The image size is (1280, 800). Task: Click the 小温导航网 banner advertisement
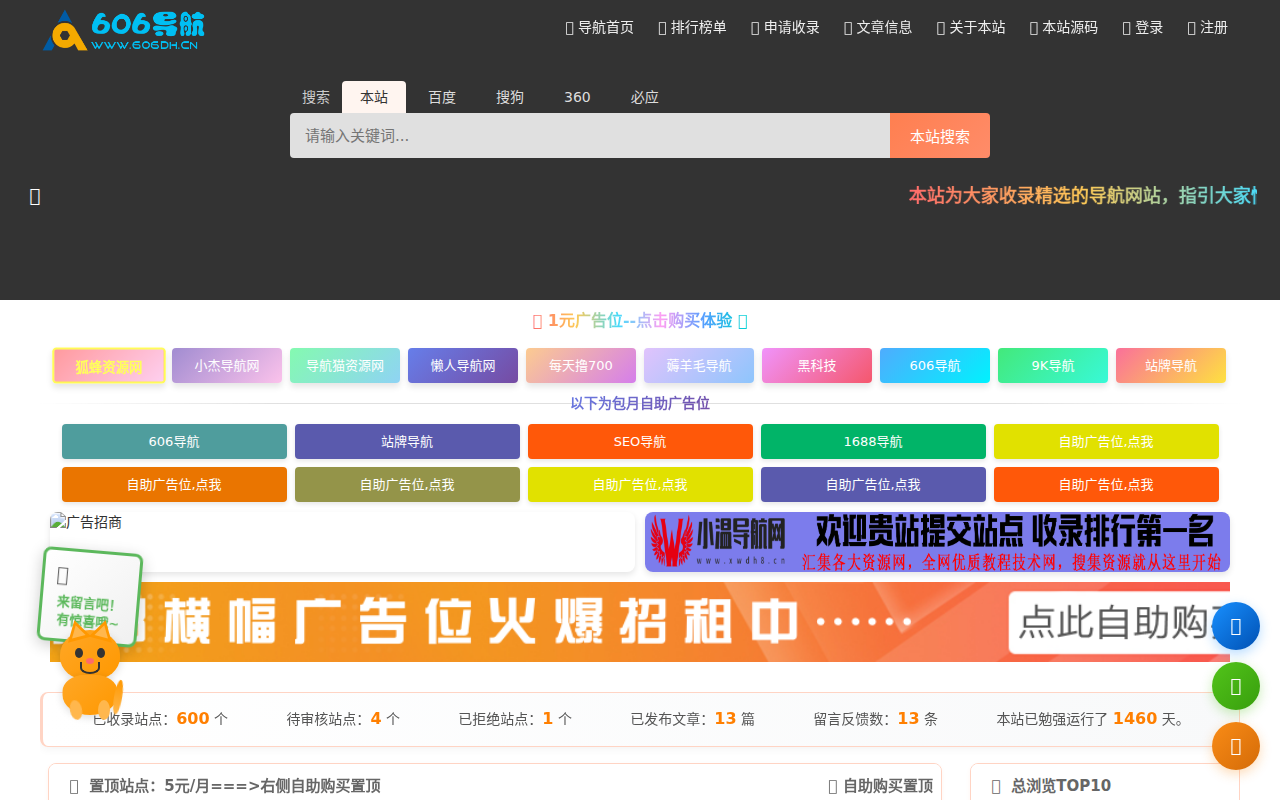937,541
